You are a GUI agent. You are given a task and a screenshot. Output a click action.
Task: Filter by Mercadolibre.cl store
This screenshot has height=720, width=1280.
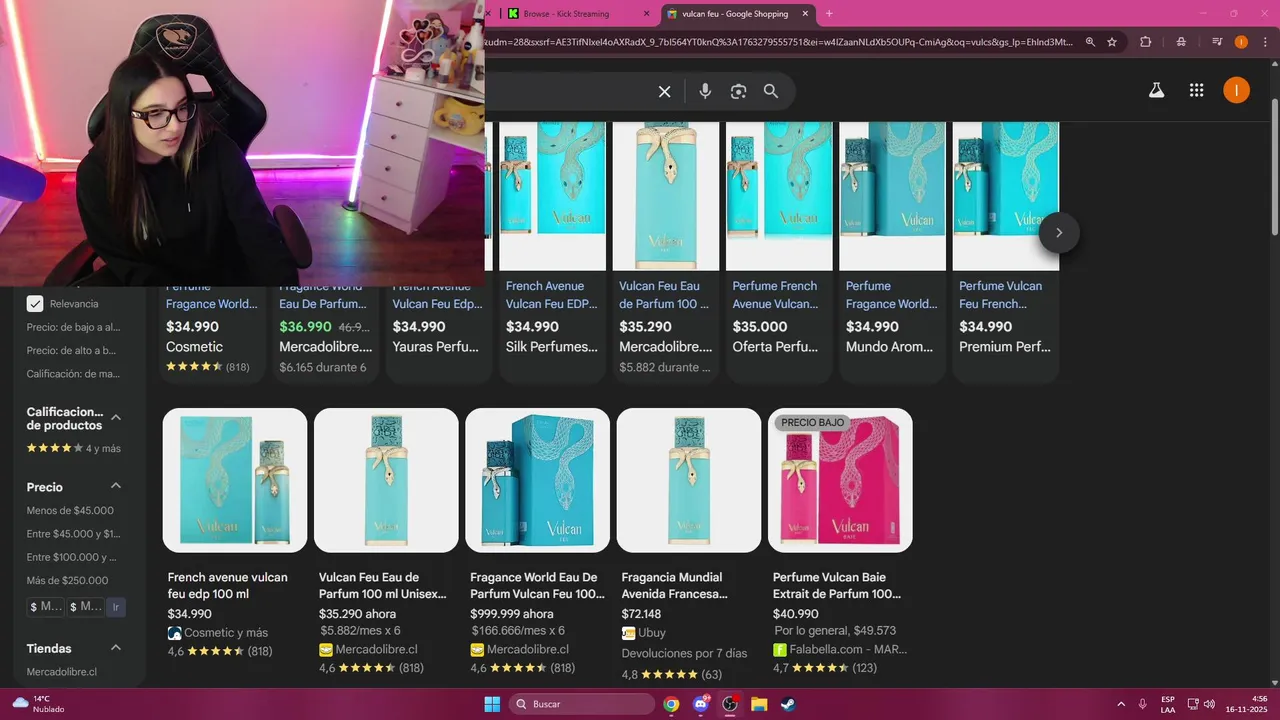[x=61, y=672]
